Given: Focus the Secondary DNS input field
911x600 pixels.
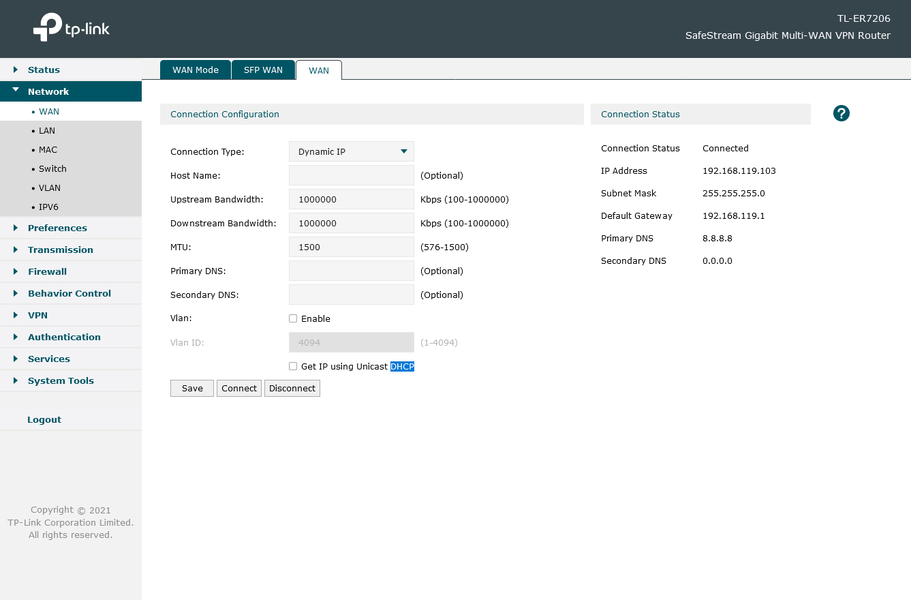Looking at the screenshot, I should 352,294.
